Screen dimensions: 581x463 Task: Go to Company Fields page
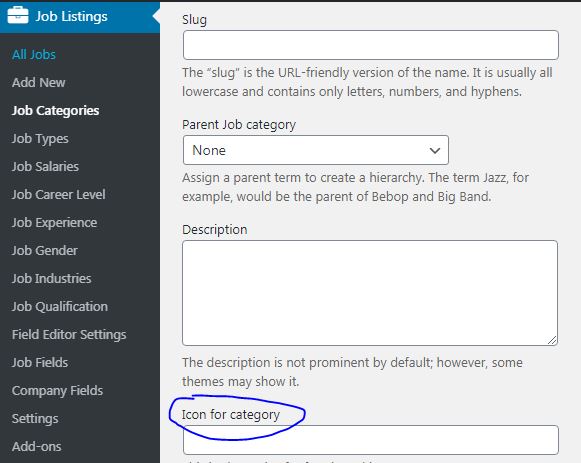(x=57, y=390)
